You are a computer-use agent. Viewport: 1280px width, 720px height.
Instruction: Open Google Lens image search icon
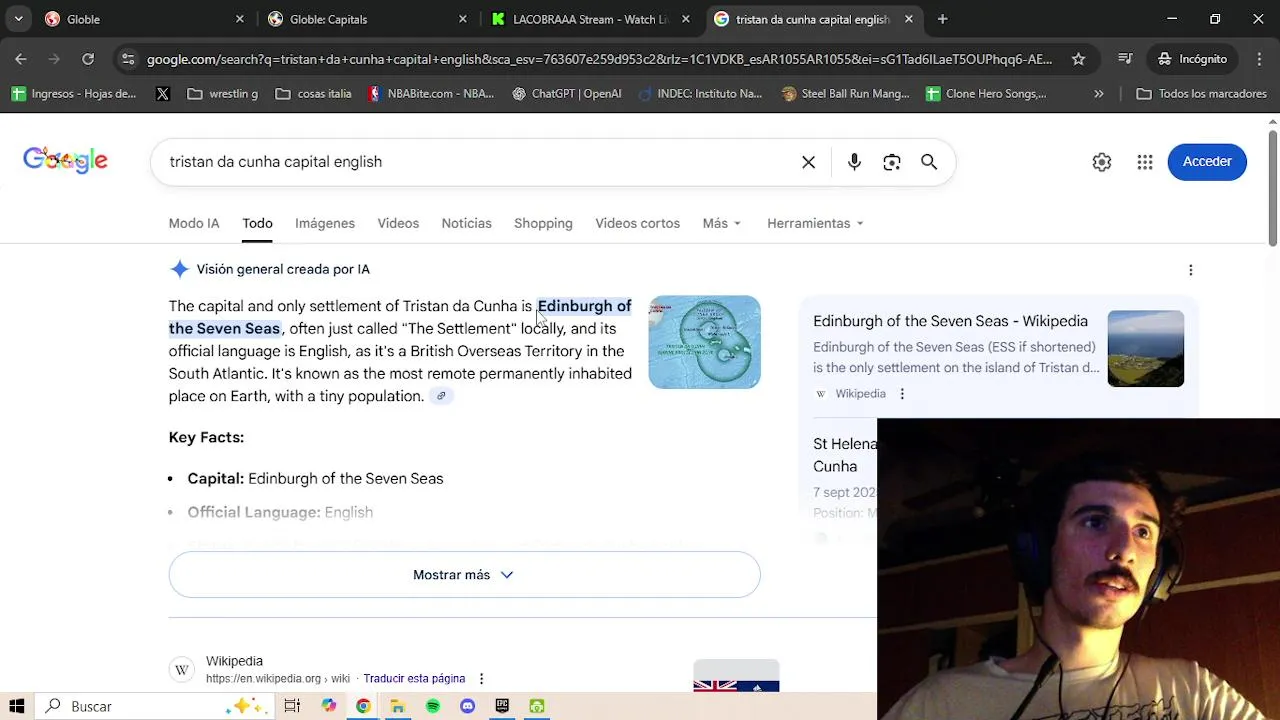coord(892,162)
